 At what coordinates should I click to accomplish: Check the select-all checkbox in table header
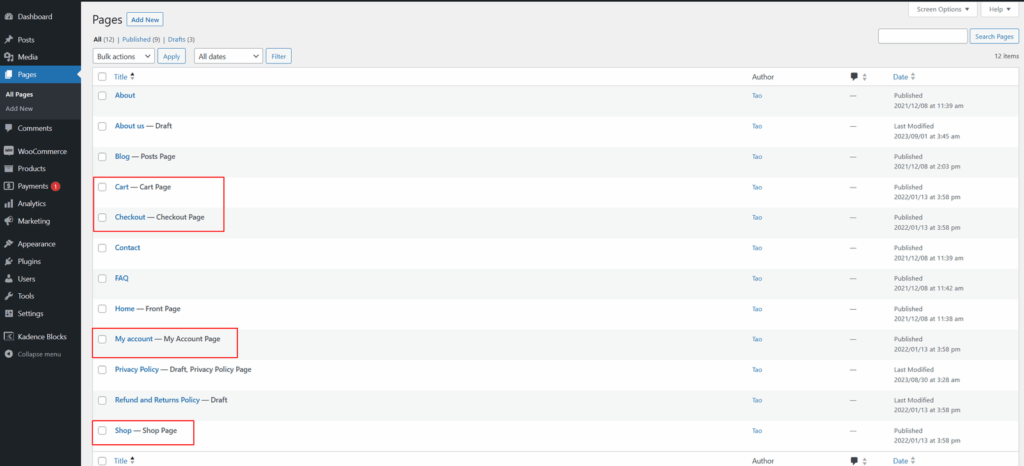click(102, 77)
